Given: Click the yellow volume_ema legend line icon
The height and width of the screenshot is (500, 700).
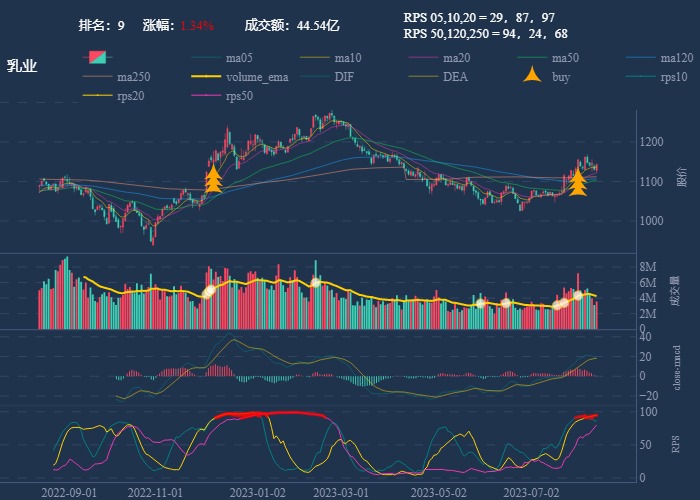Looking at the screenshot, I should pyautogui.click(x=205, y=77).
